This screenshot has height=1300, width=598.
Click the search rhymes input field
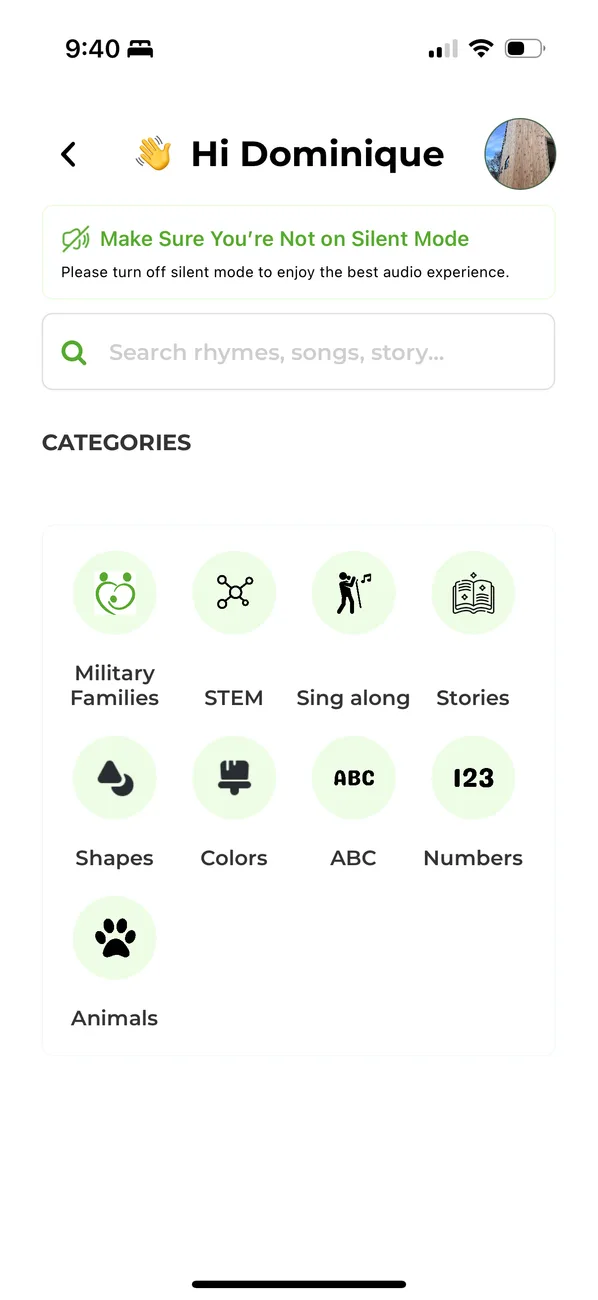[x=298, y=352]
